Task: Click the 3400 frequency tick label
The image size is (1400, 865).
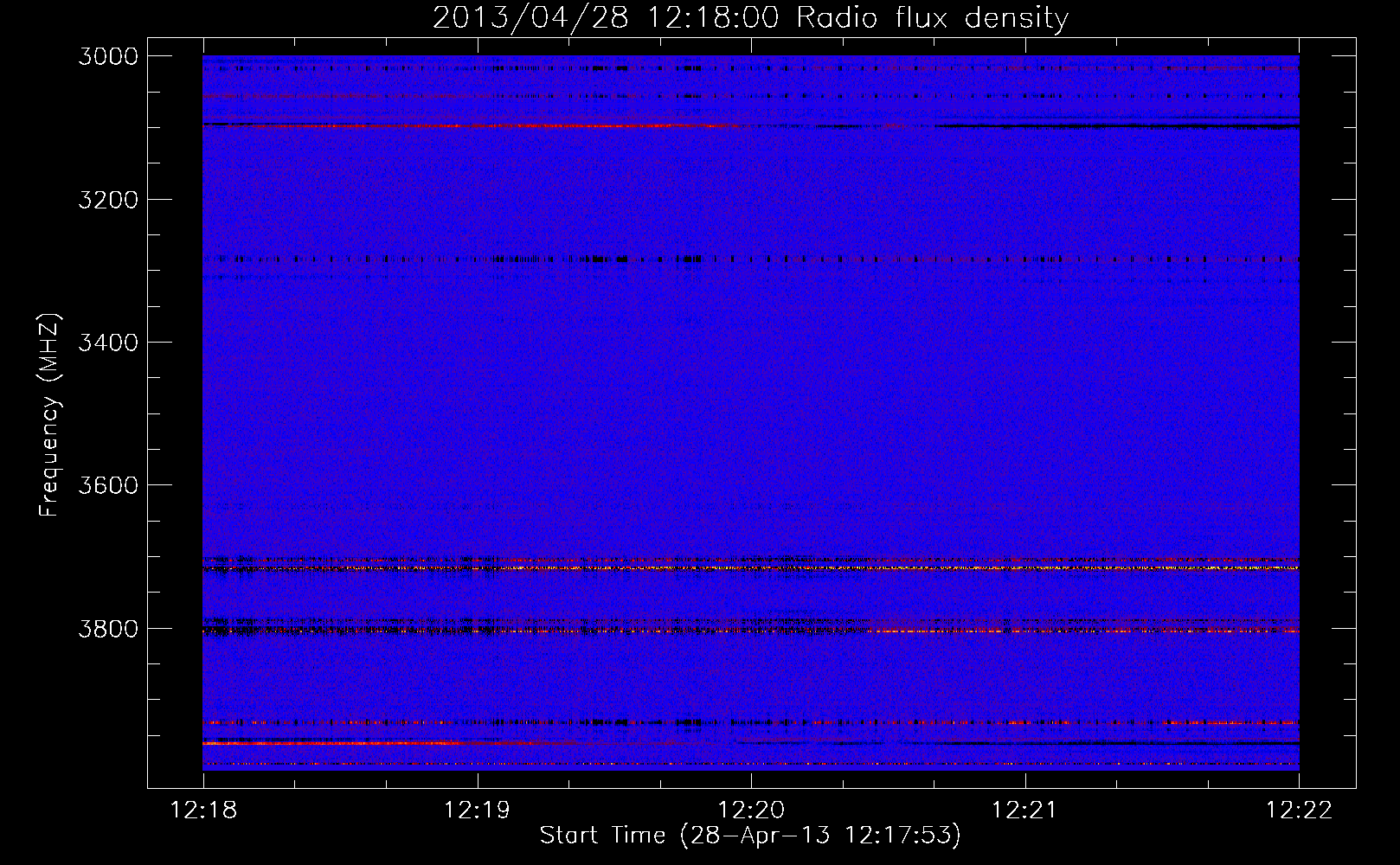Action: (x=108, y=343)
